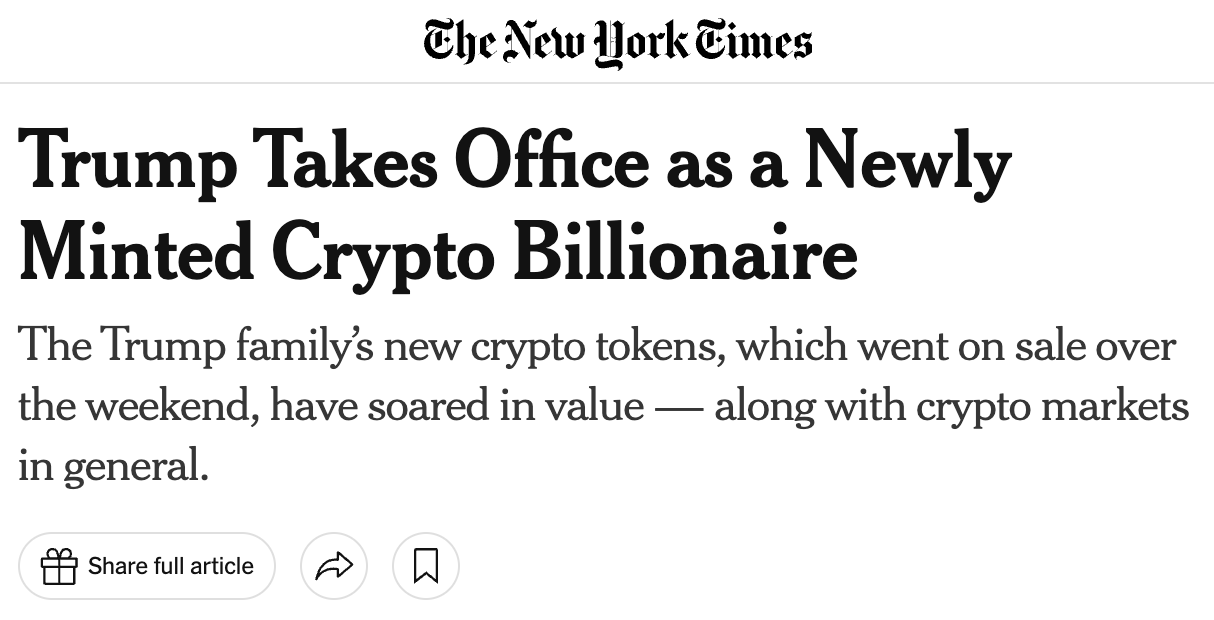Save the article with the bookmark icon
1214x620 pixels.
coord(426,566)
